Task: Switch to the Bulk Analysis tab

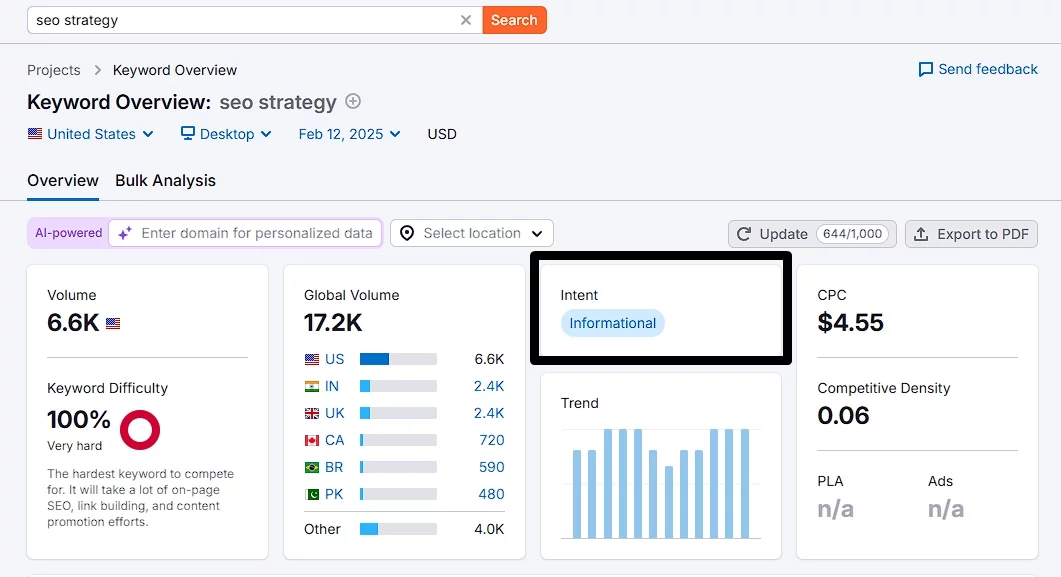Action: pos(165,181)
